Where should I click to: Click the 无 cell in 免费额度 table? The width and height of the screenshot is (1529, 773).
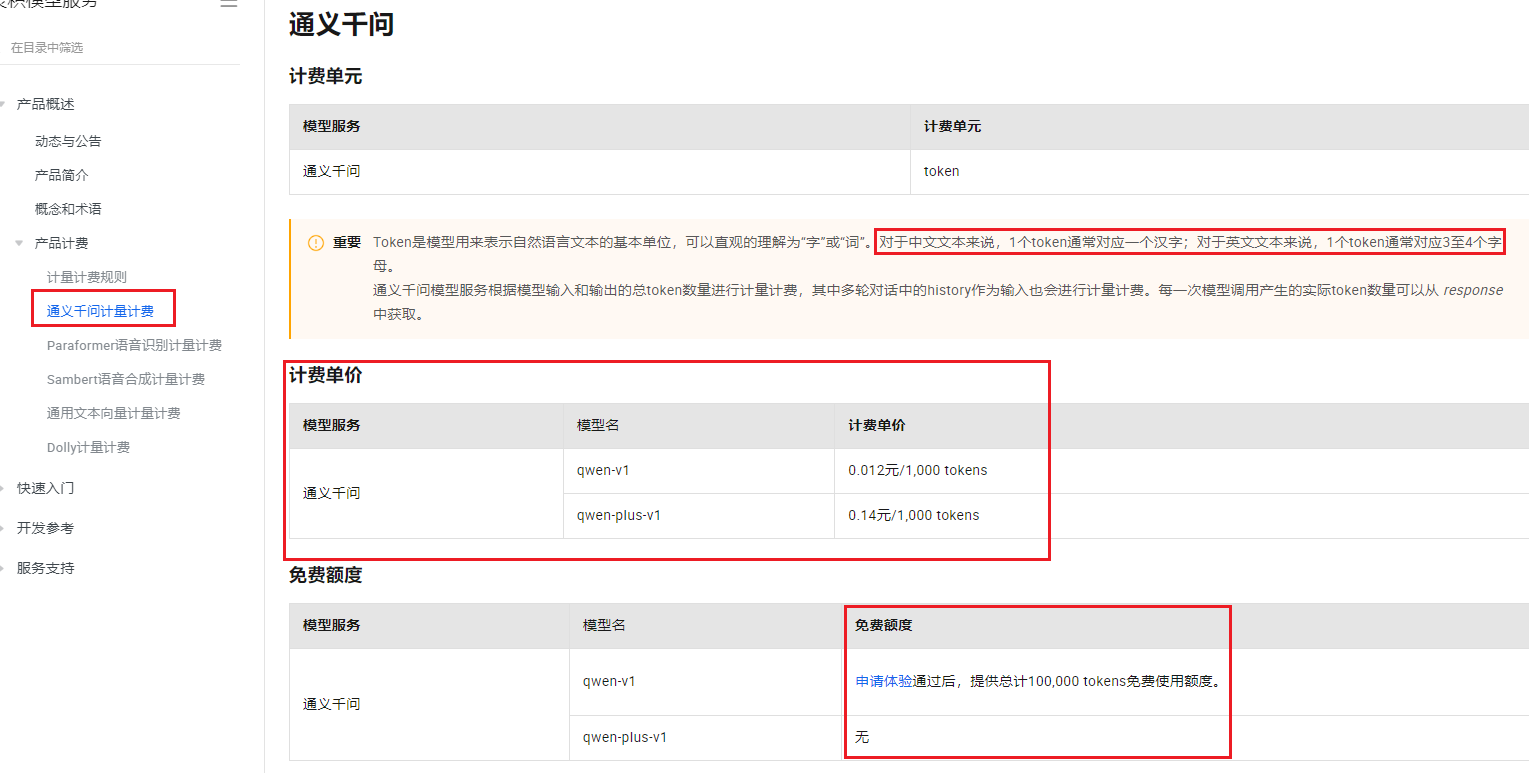(862, 737)
